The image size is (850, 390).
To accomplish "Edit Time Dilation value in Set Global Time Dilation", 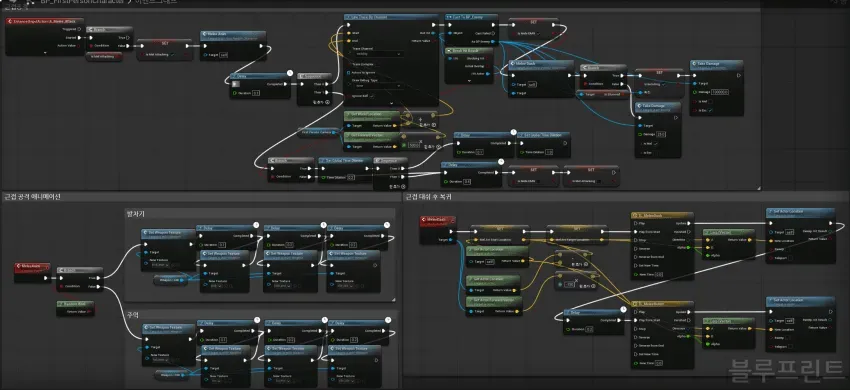I will [351, 177].
